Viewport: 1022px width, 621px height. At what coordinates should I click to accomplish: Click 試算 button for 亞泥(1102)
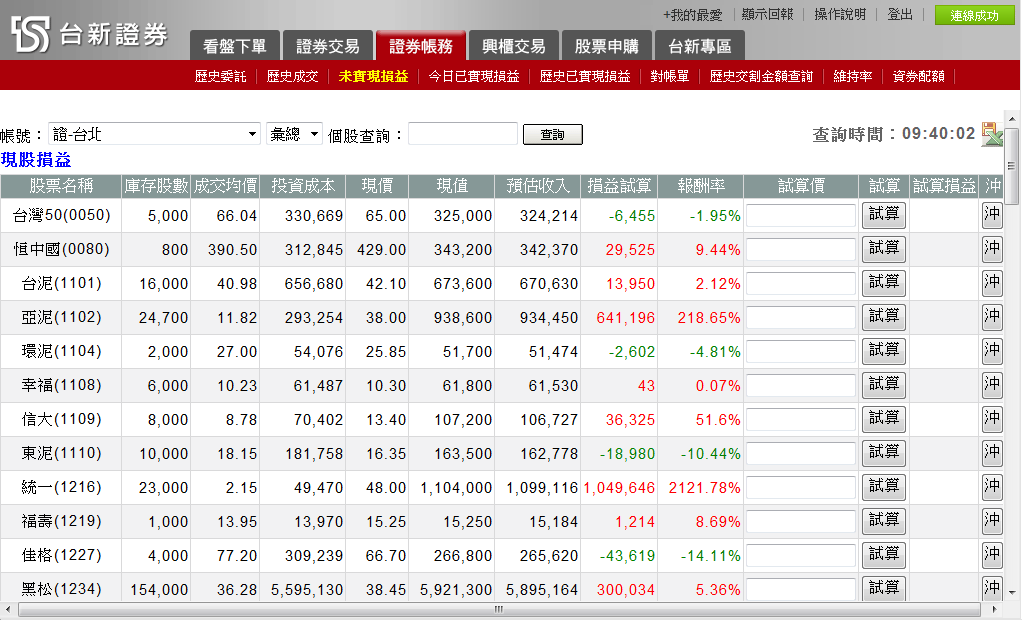(883, 317)
